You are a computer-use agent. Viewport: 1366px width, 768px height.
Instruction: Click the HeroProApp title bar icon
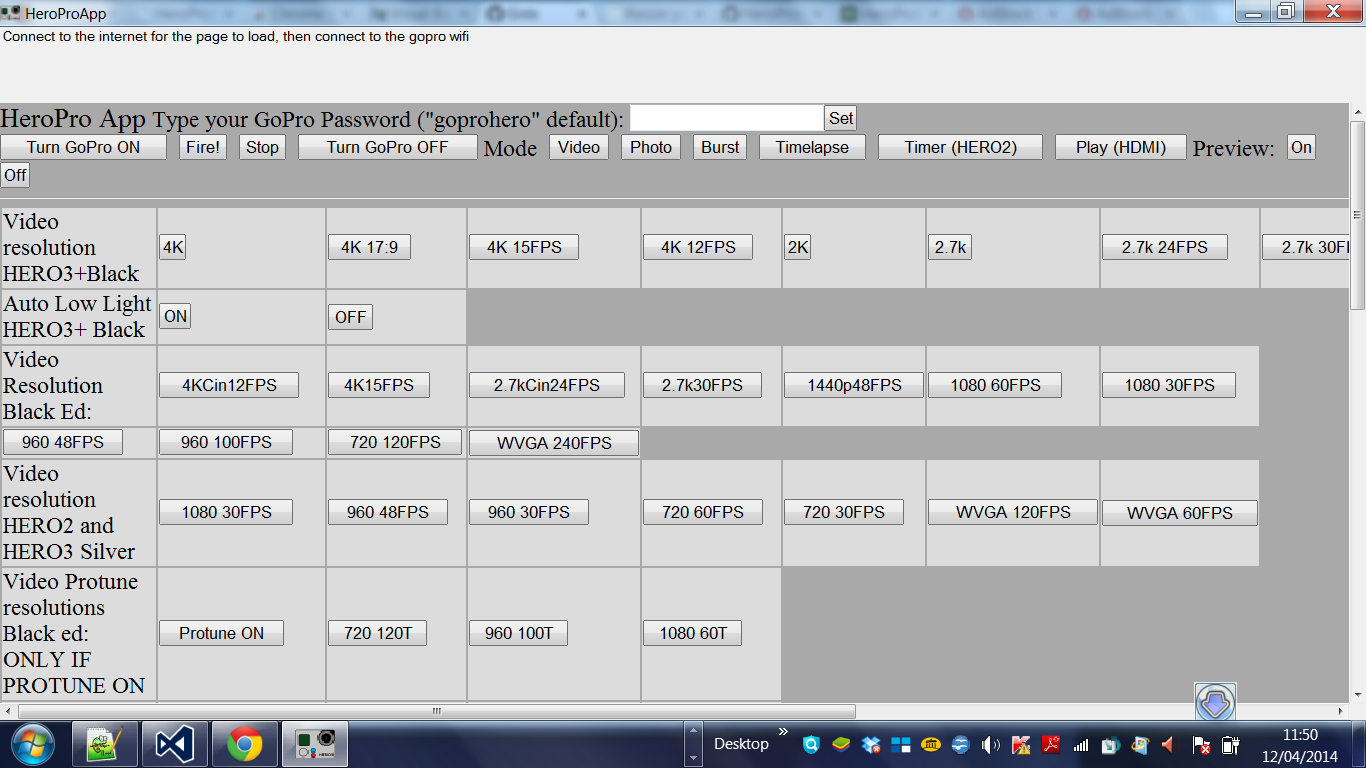click(11, 14)
